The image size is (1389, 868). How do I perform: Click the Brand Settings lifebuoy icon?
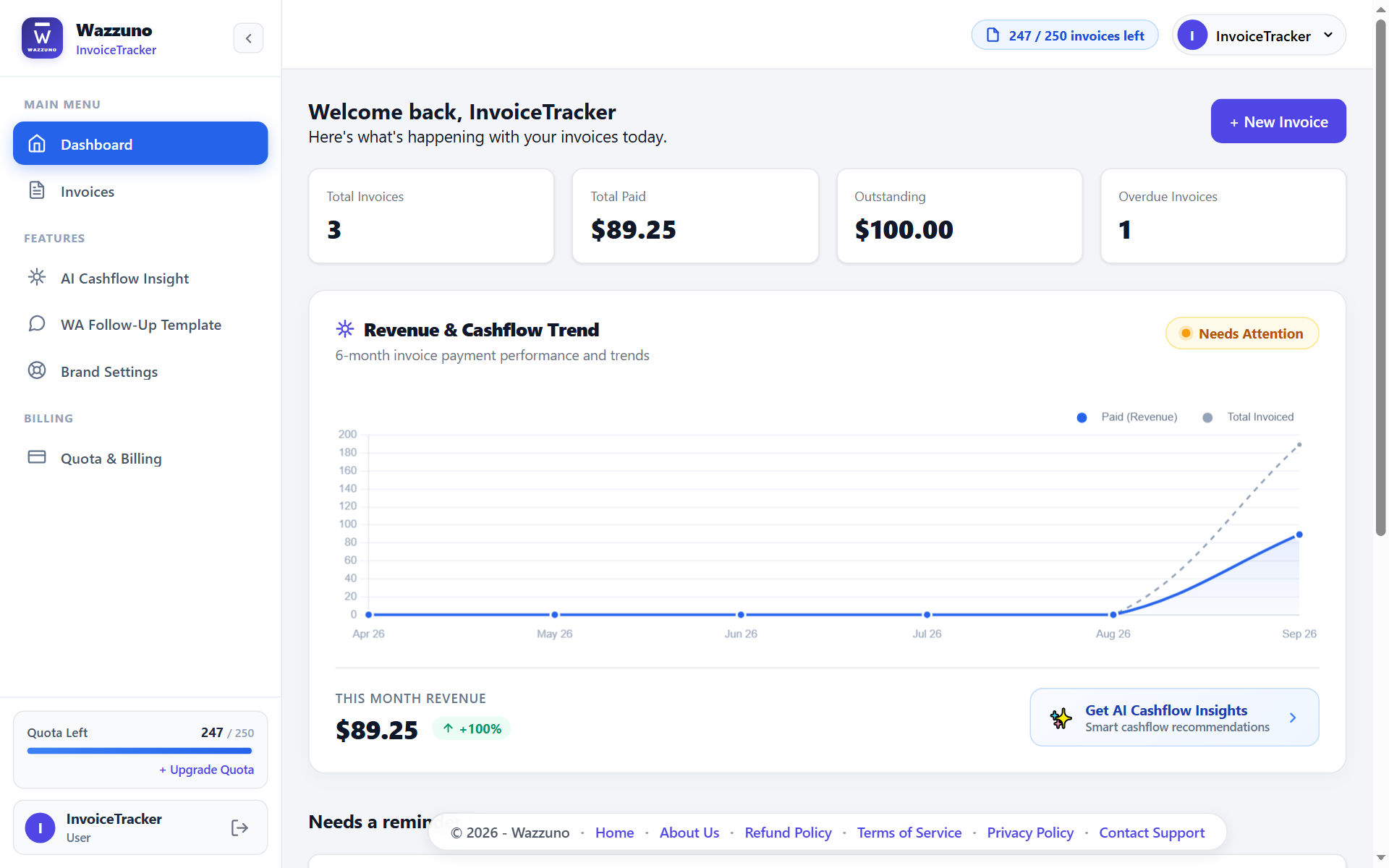point(37,371)
